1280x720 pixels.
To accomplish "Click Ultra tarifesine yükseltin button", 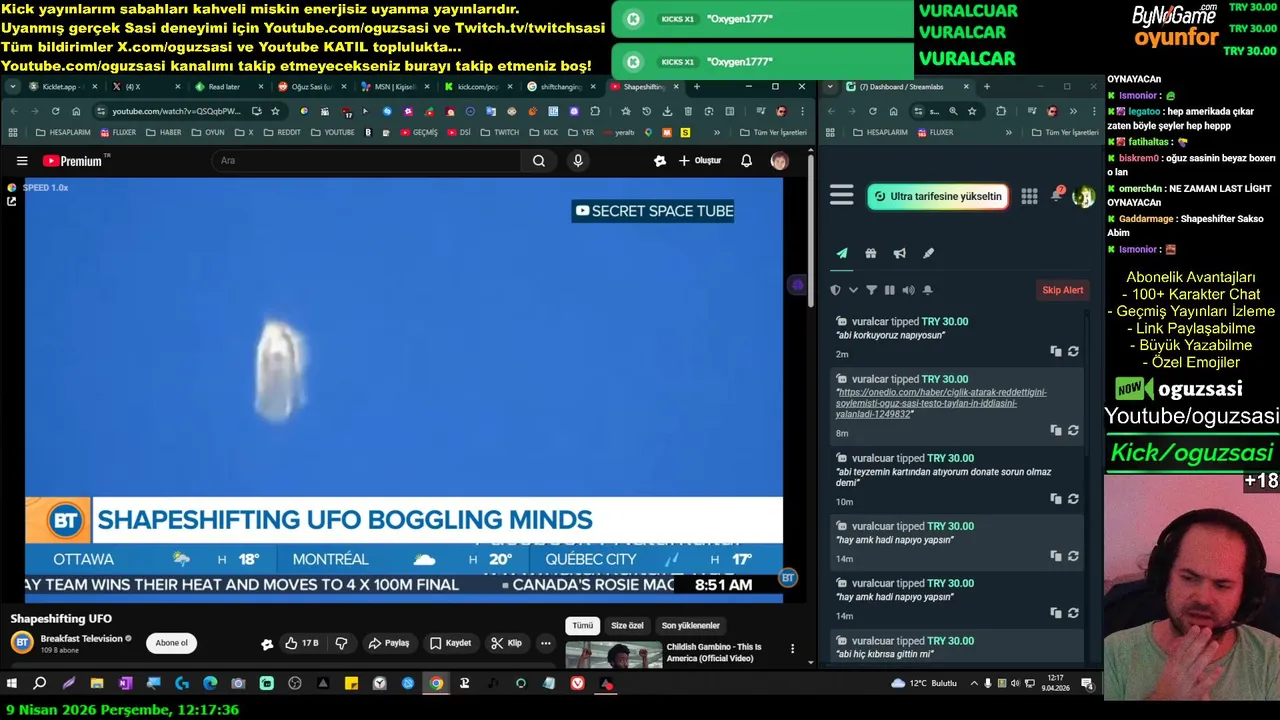I will (x=938, y=196).
